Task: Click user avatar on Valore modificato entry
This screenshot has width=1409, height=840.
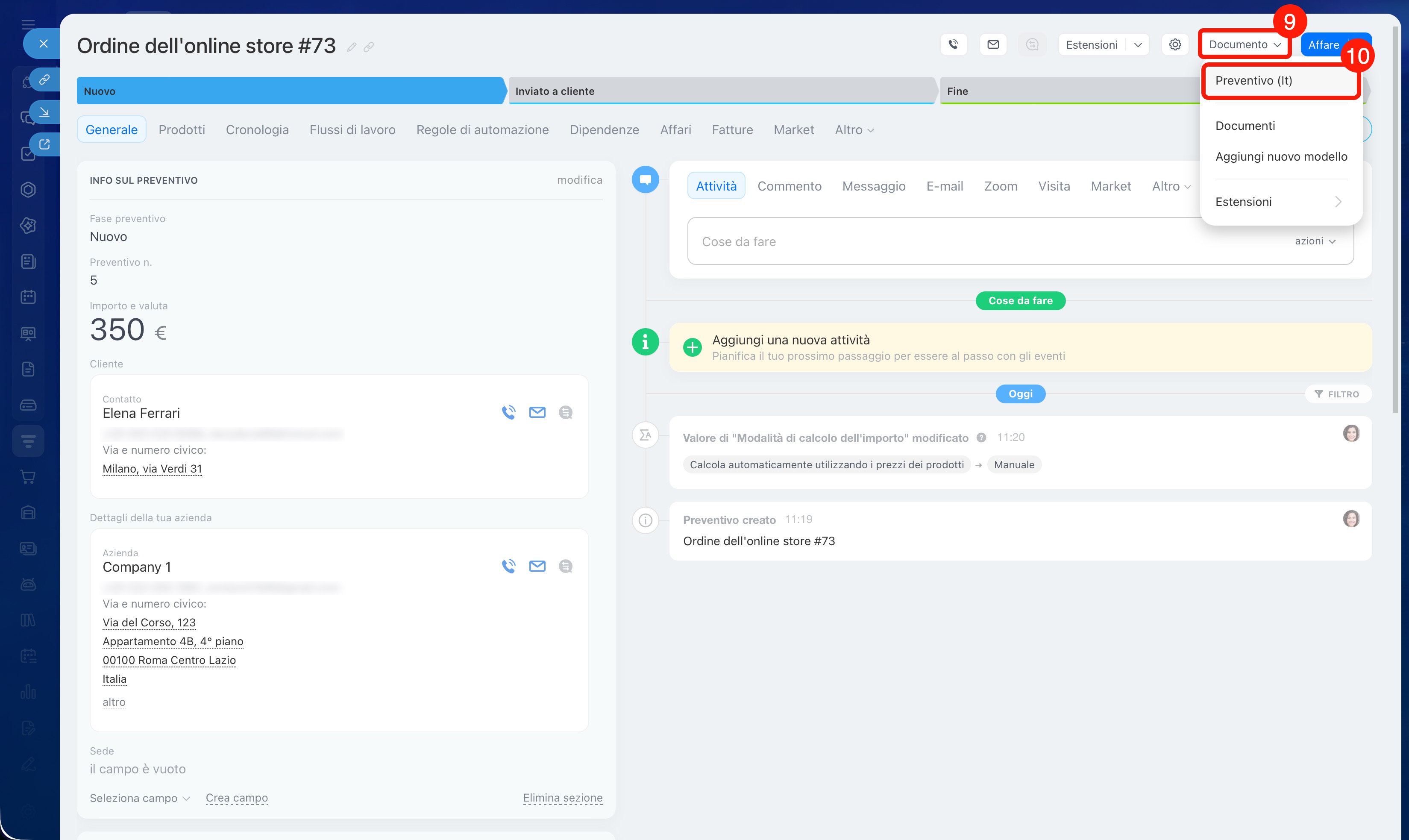Action: click(1351, 433)
